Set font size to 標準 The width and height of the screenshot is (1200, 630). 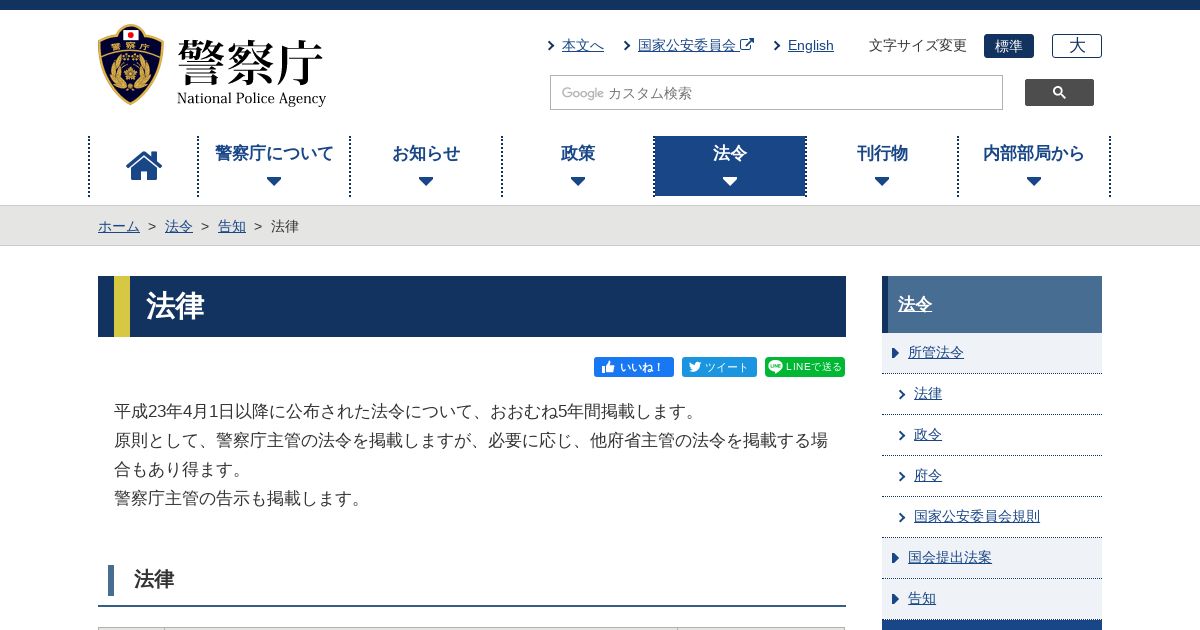[x=1009, y=46]
